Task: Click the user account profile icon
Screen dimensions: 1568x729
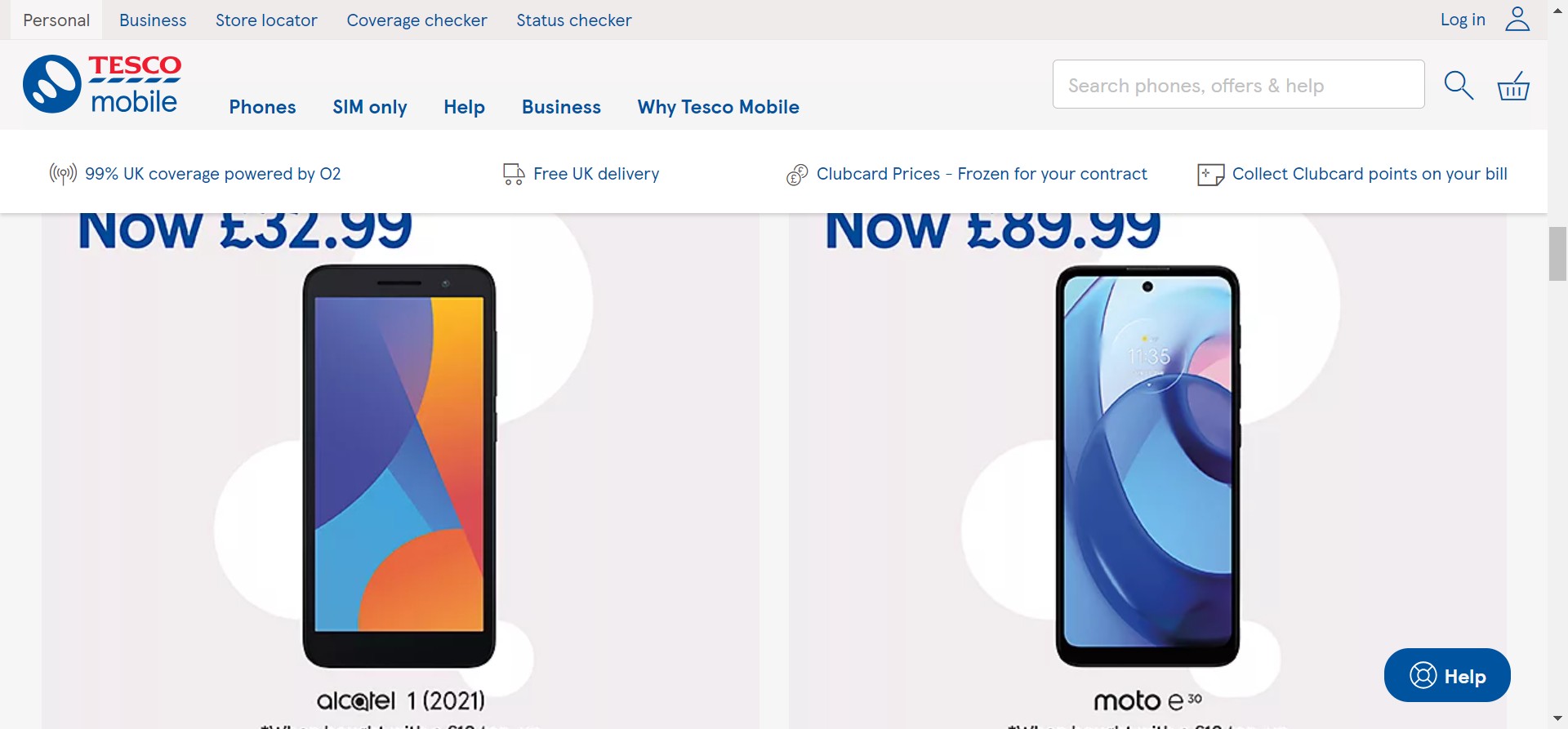Action: pos(1517,20)
